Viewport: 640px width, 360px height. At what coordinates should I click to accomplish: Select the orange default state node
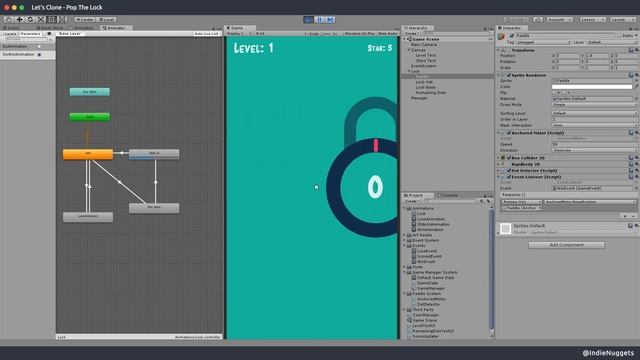(x=88, y=154)
